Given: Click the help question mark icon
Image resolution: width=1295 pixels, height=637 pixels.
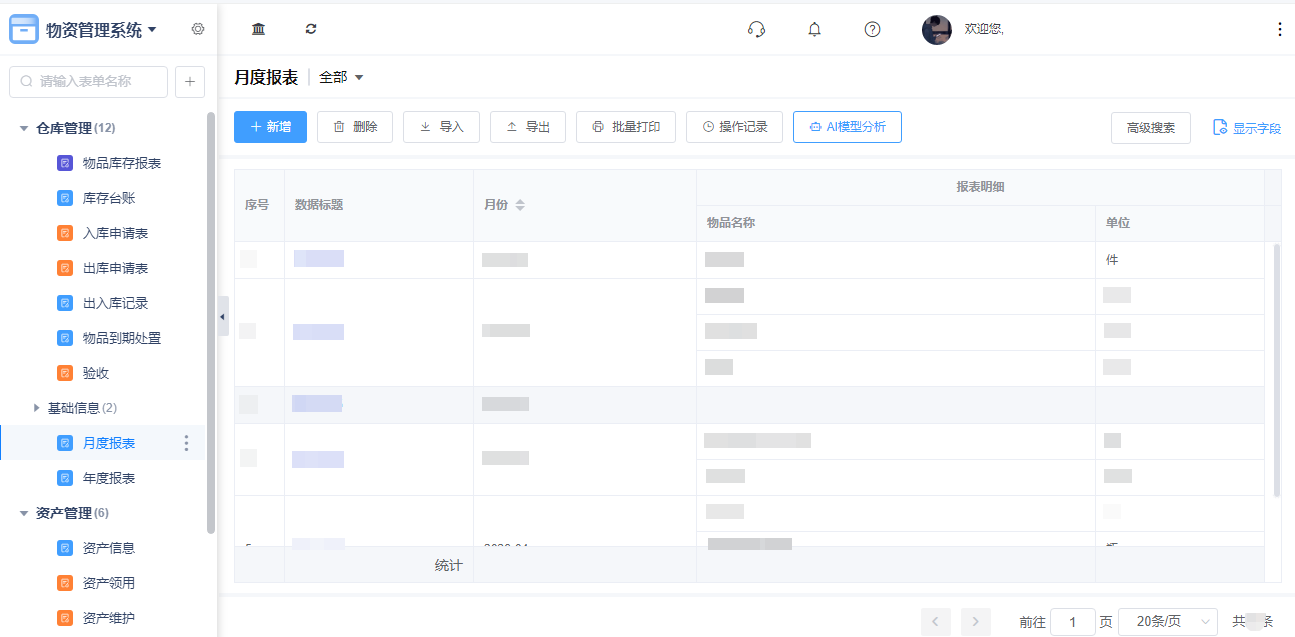Looking at the screenshot, I should point(872,29).
